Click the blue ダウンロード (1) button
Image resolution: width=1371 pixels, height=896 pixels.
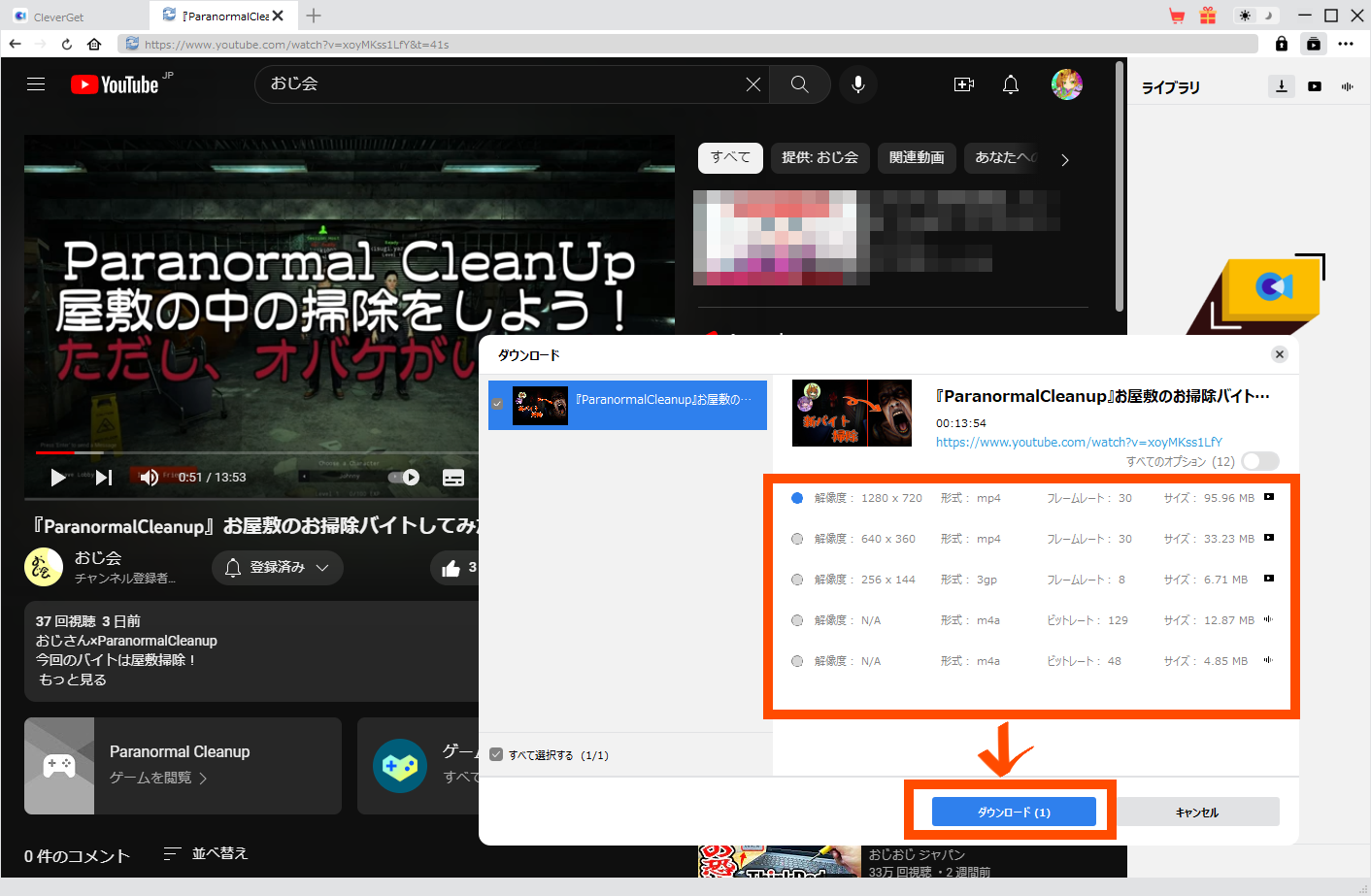1014,812
